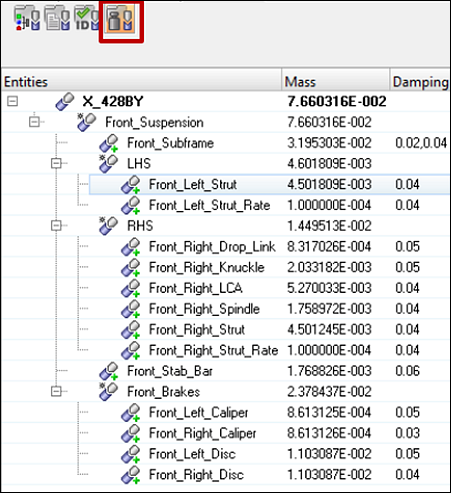This screenshot has height=493, width=451.
Task: Collapse the Front_Suspension tree node
Action: pyautogui.click(x=34, y=122)
